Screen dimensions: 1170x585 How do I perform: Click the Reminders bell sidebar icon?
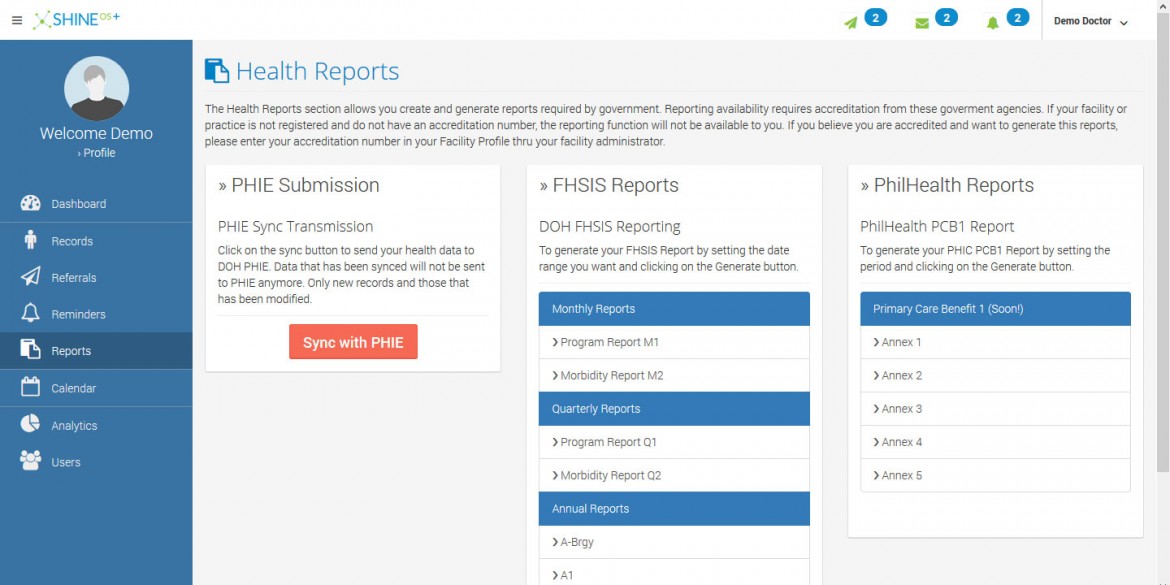[x=31, y=313]
